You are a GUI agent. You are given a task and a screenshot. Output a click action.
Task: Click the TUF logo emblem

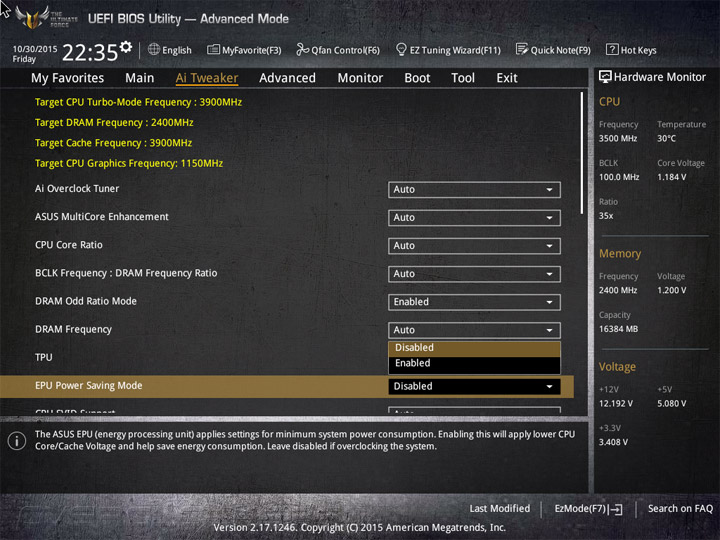pos(32,18)
